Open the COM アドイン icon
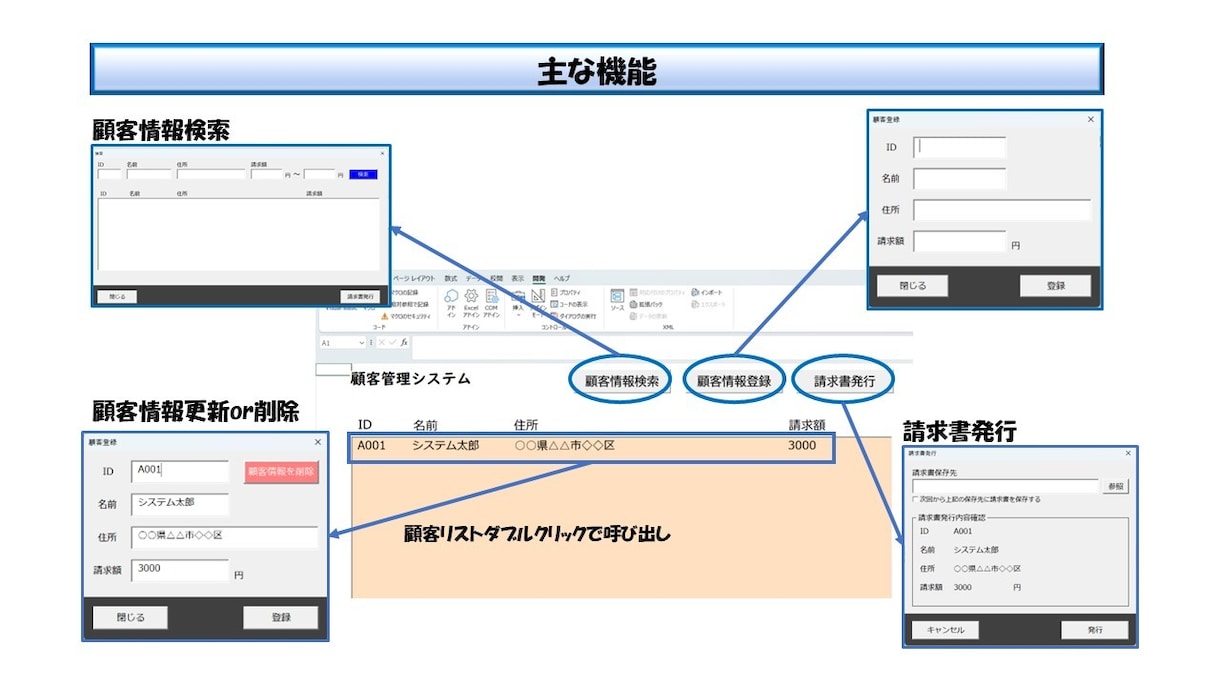The height and width of the screenshot is (686, 1220). coord(491,303)
